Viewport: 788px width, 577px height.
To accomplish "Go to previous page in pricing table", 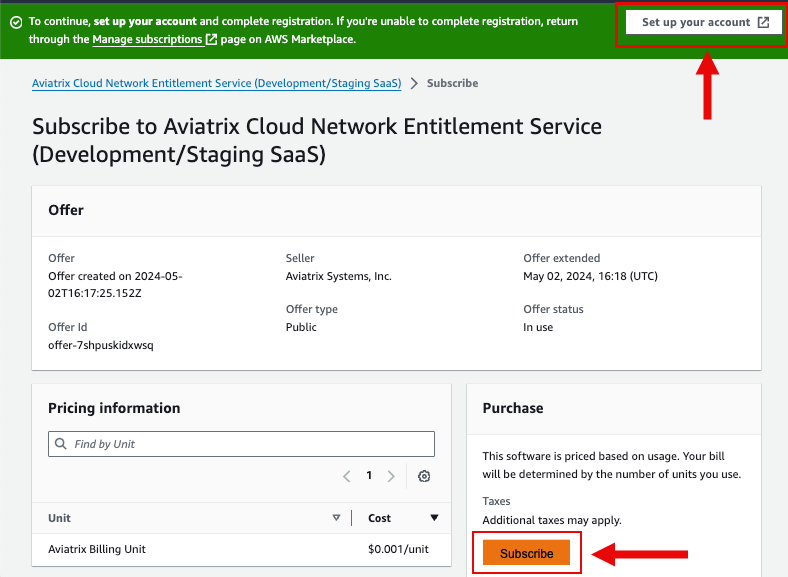I will pos(346,476).
